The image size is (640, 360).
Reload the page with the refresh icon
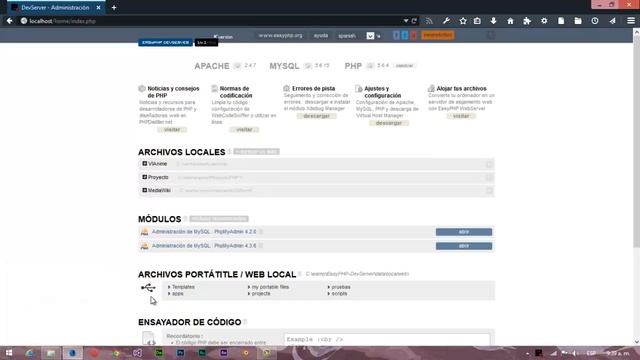[414, 21]
